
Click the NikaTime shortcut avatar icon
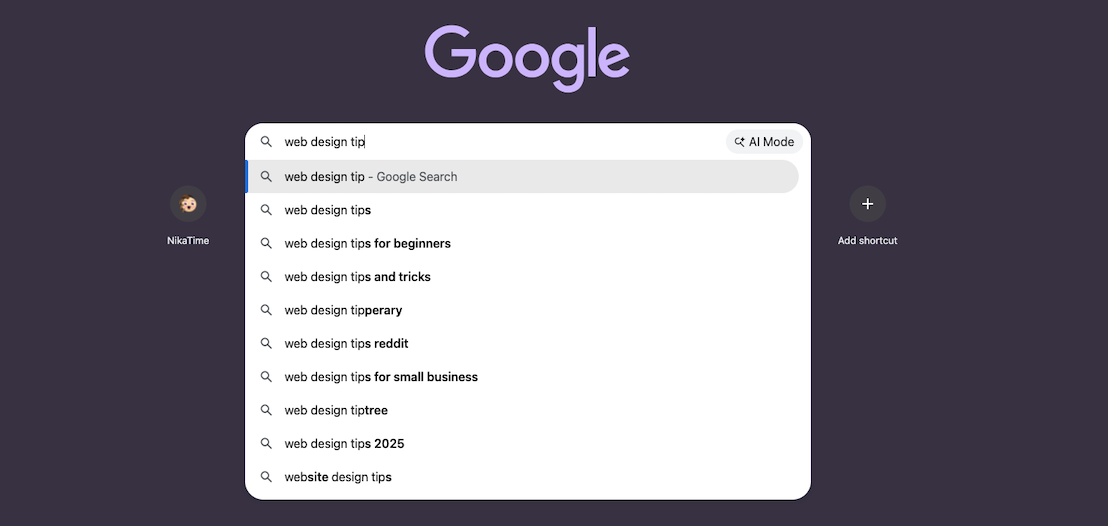click(188, 204)
